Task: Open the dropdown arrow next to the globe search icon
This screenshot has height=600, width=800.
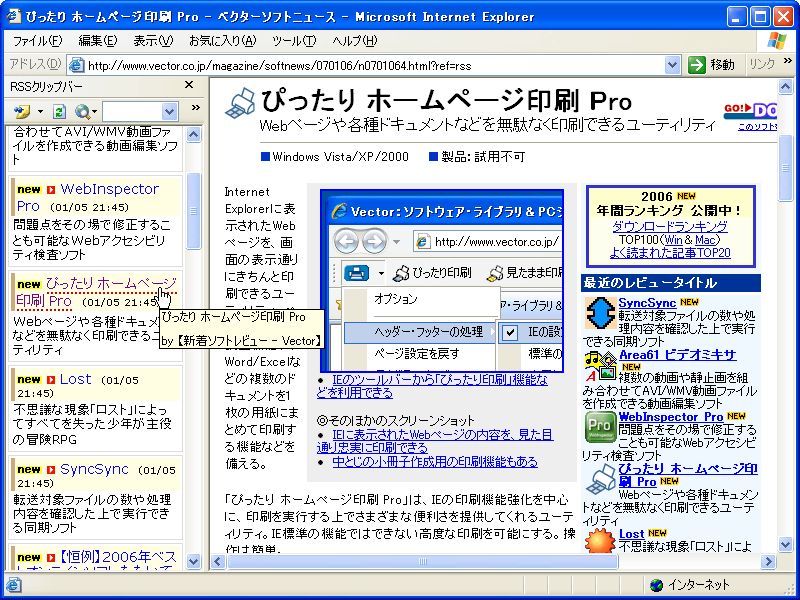Action: tap(95, 112)
